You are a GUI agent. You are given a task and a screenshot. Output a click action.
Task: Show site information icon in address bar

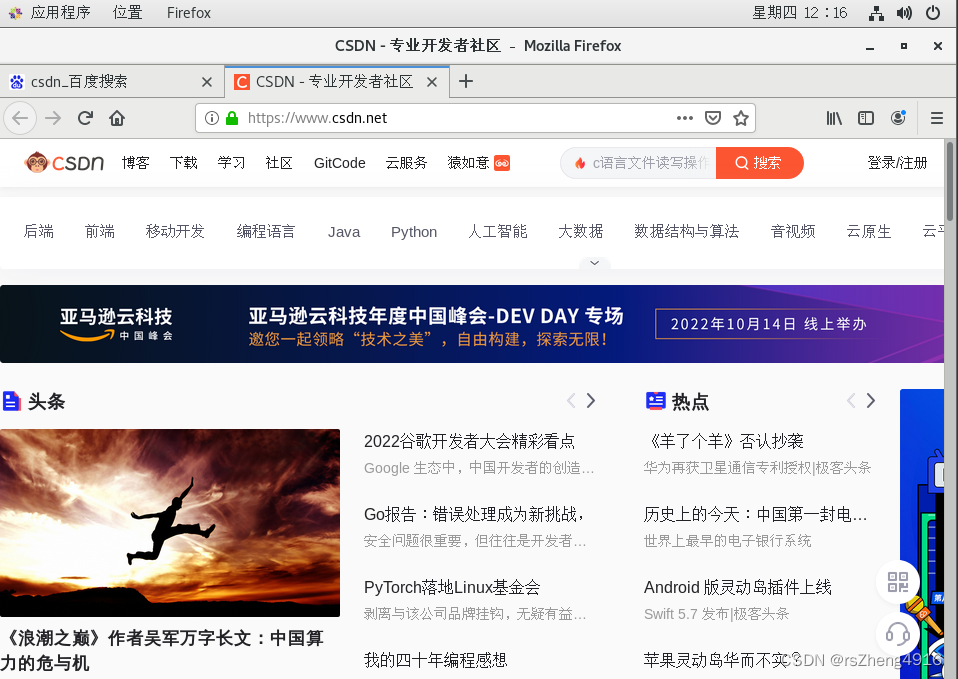(x=211, y=118)
